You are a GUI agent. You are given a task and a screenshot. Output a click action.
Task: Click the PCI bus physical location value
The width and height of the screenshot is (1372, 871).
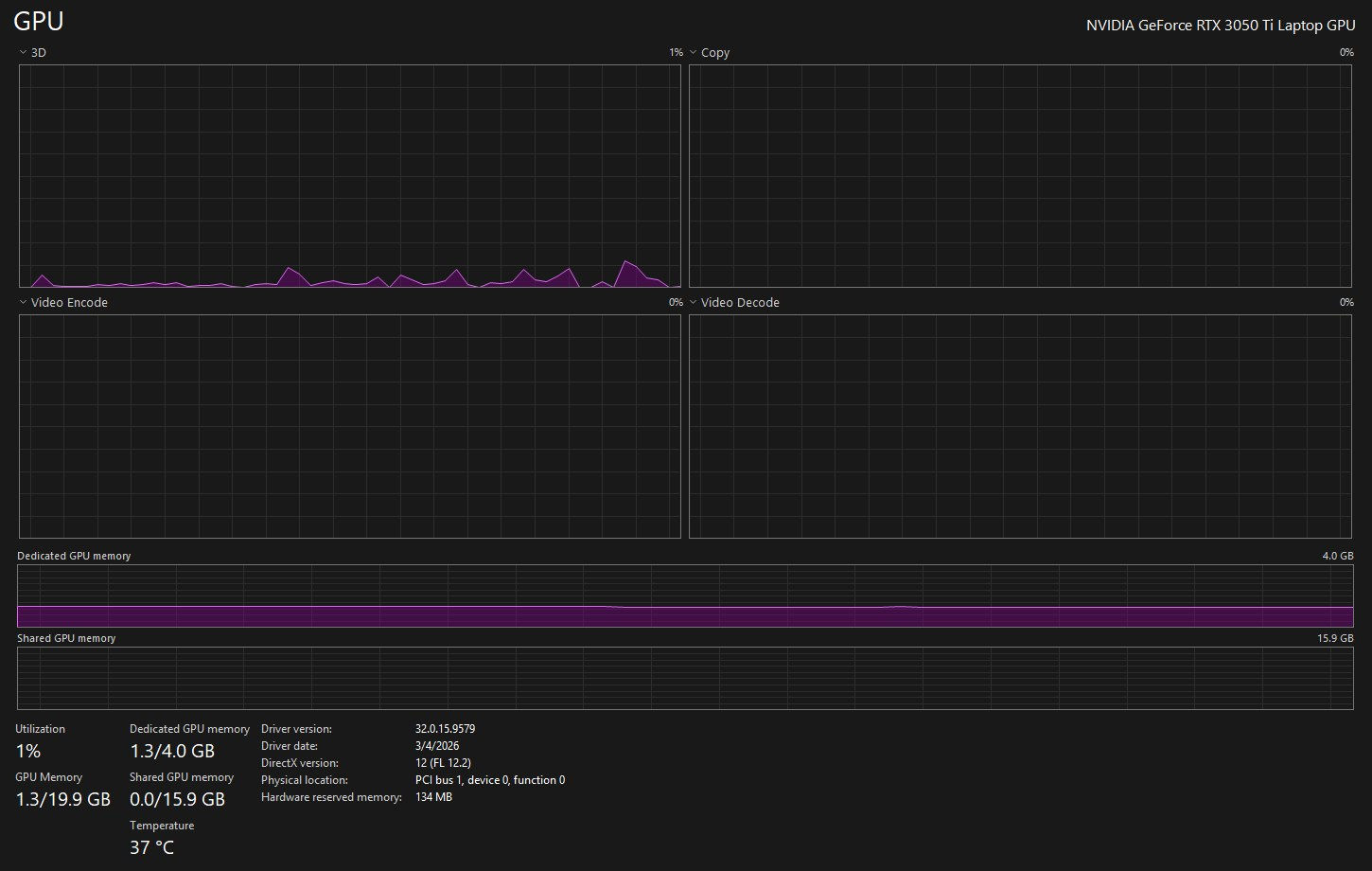489,781
